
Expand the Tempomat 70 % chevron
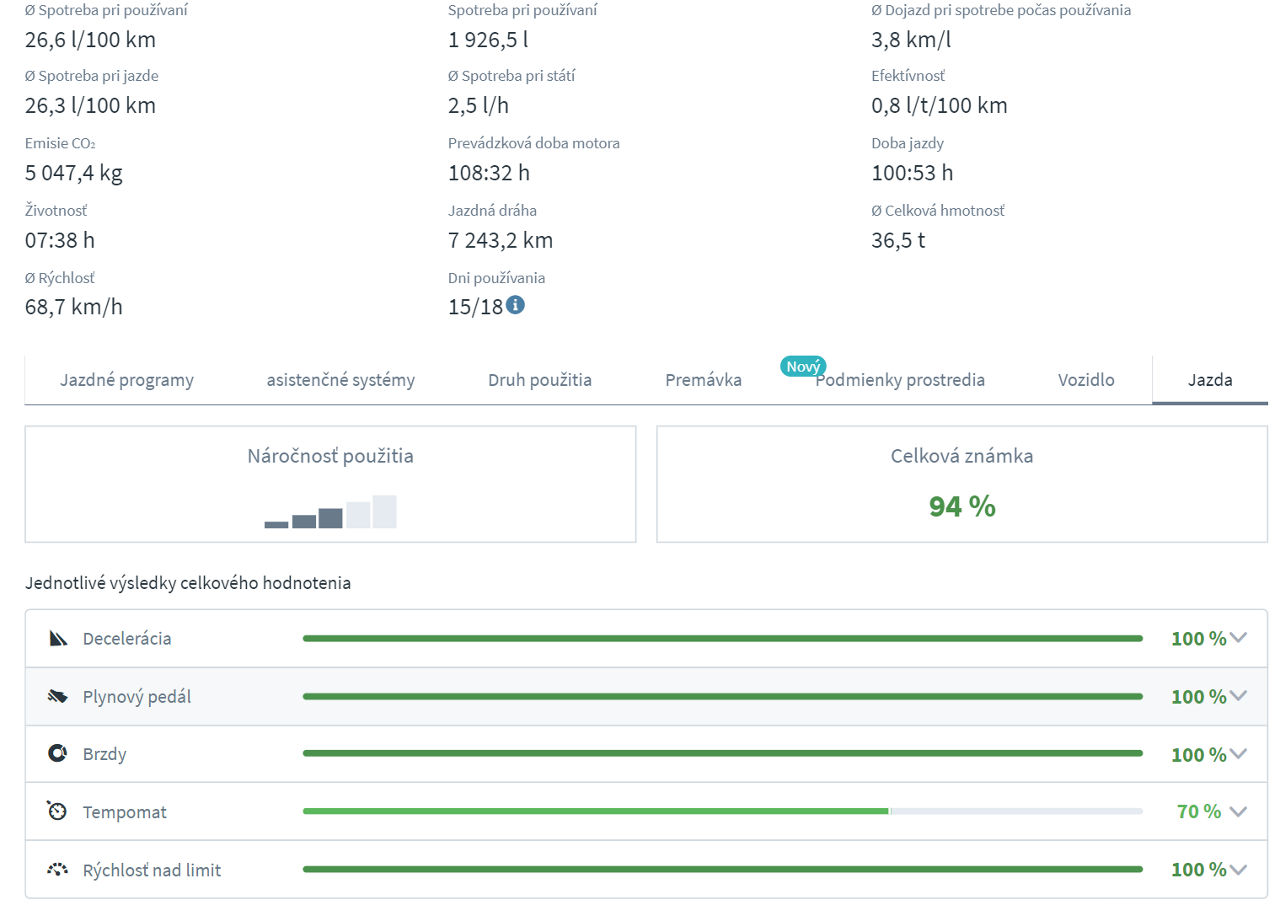point(1238,812)
